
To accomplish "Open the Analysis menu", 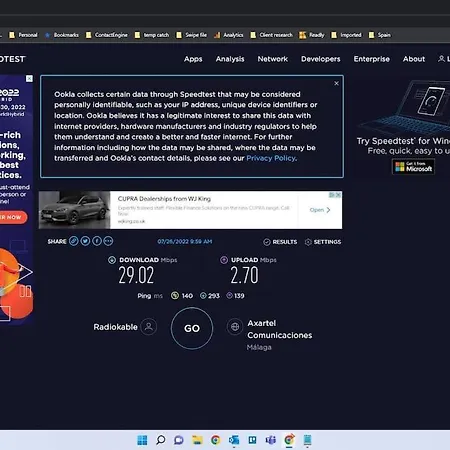I will click(x=230, y=59).
